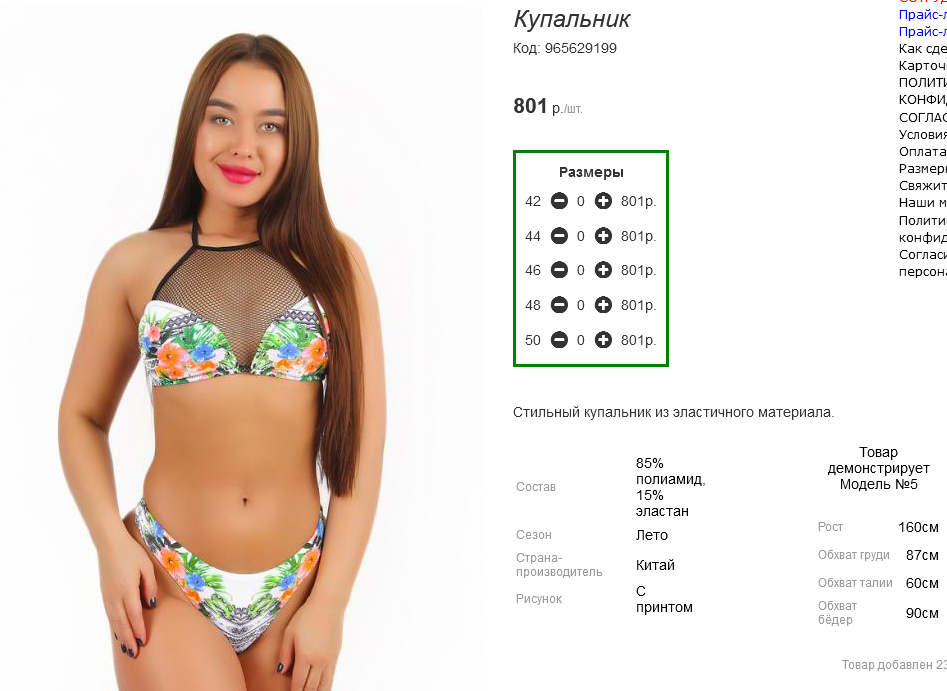
Task: Click the size 50 quantity value
Action: click(x=580, y=341)
